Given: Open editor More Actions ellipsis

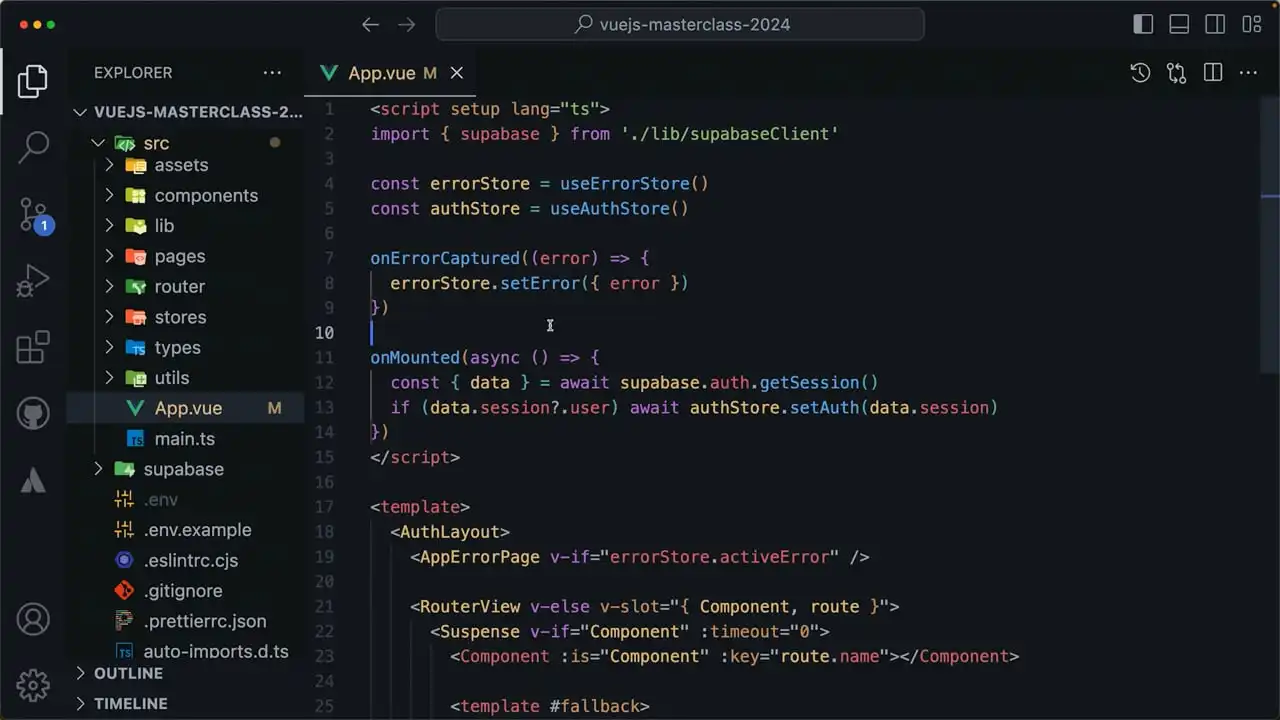Looking at the screenshot, I should (x=1248, y=73).
